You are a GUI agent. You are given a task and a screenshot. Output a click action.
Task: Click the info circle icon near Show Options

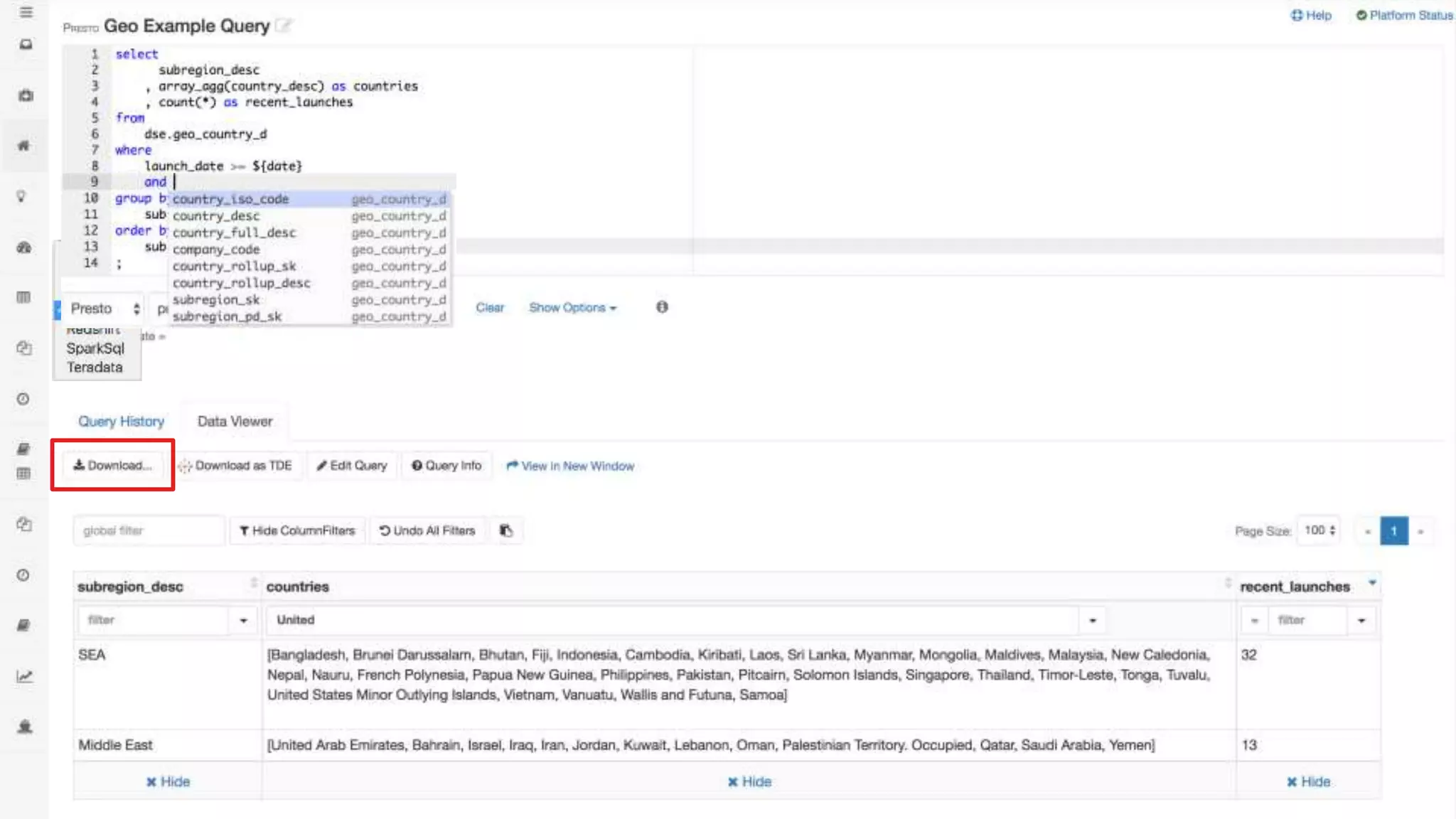[x=662, y=307]
